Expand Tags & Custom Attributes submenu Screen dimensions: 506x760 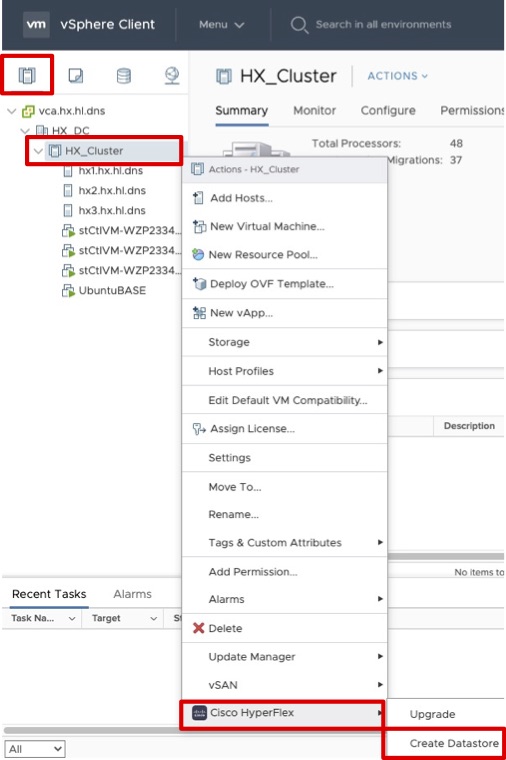285,543
